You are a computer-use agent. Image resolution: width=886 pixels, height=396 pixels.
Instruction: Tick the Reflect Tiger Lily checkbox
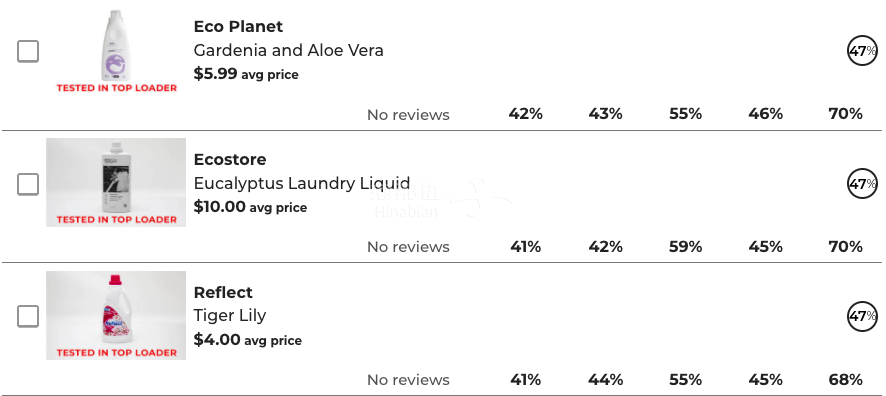pyautogui.click(x=28, y=316)
